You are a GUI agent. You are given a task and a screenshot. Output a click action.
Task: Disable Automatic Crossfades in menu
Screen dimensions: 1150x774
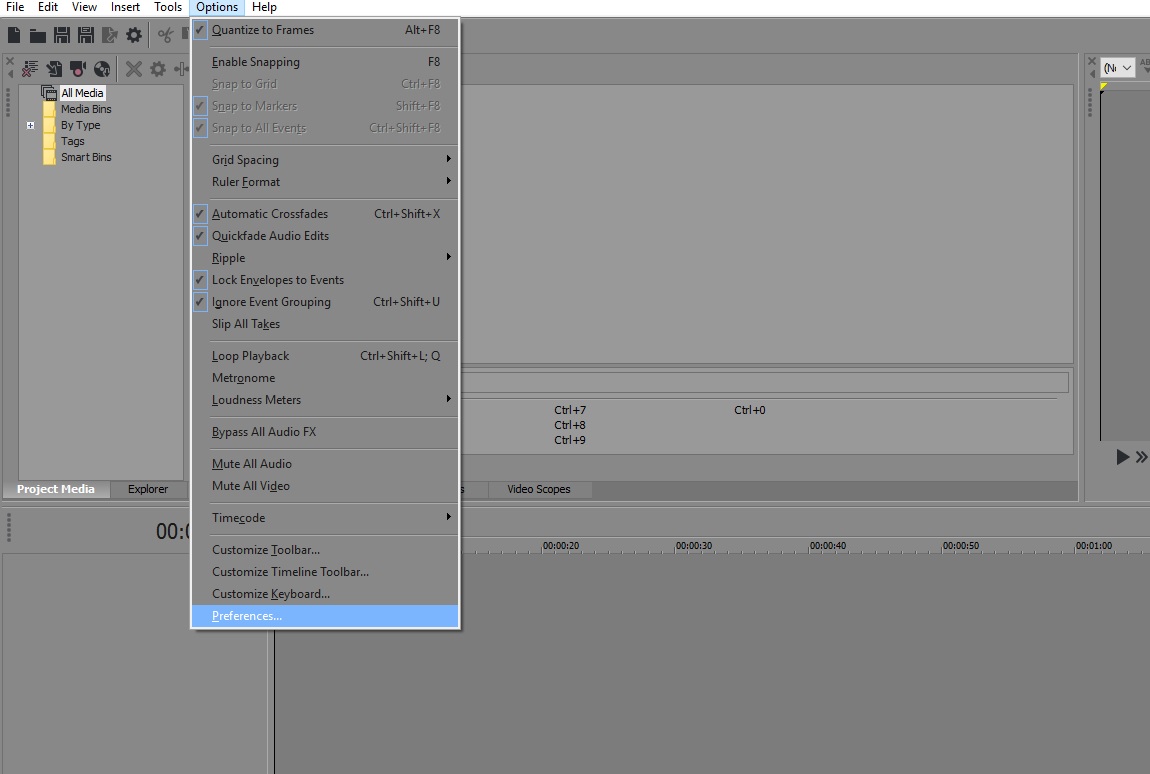coord(269,214)
